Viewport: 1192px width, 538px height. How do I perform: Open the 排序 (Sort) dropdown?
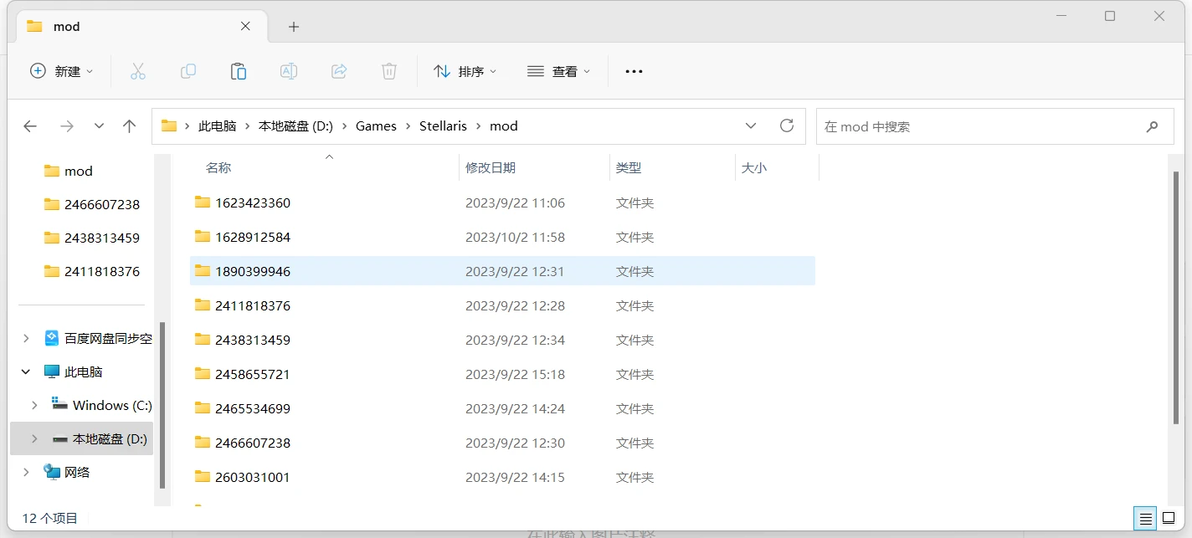465,71
